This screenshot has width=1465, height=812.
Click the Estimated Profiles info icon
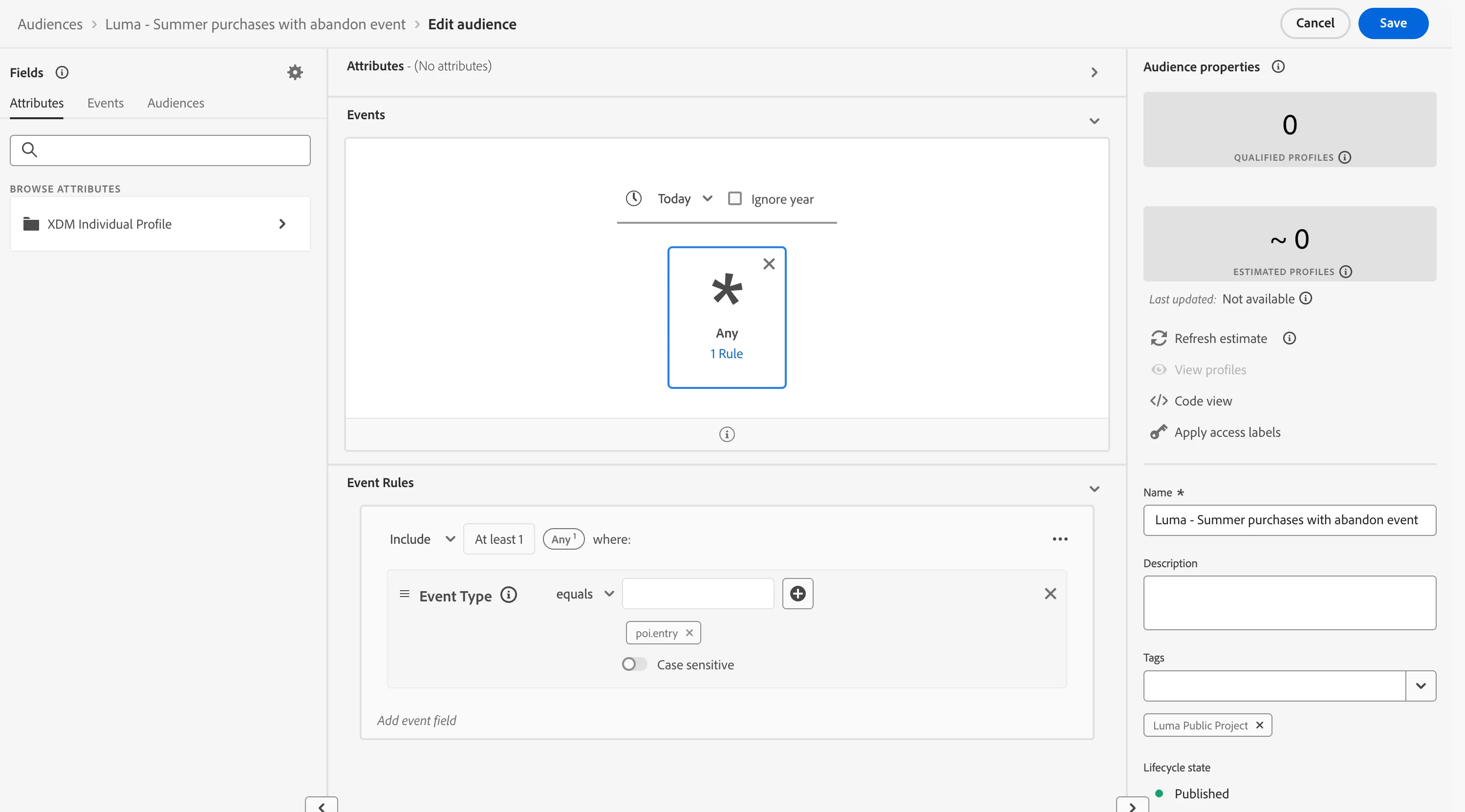pyautogui.click(x=1346, y=272)
